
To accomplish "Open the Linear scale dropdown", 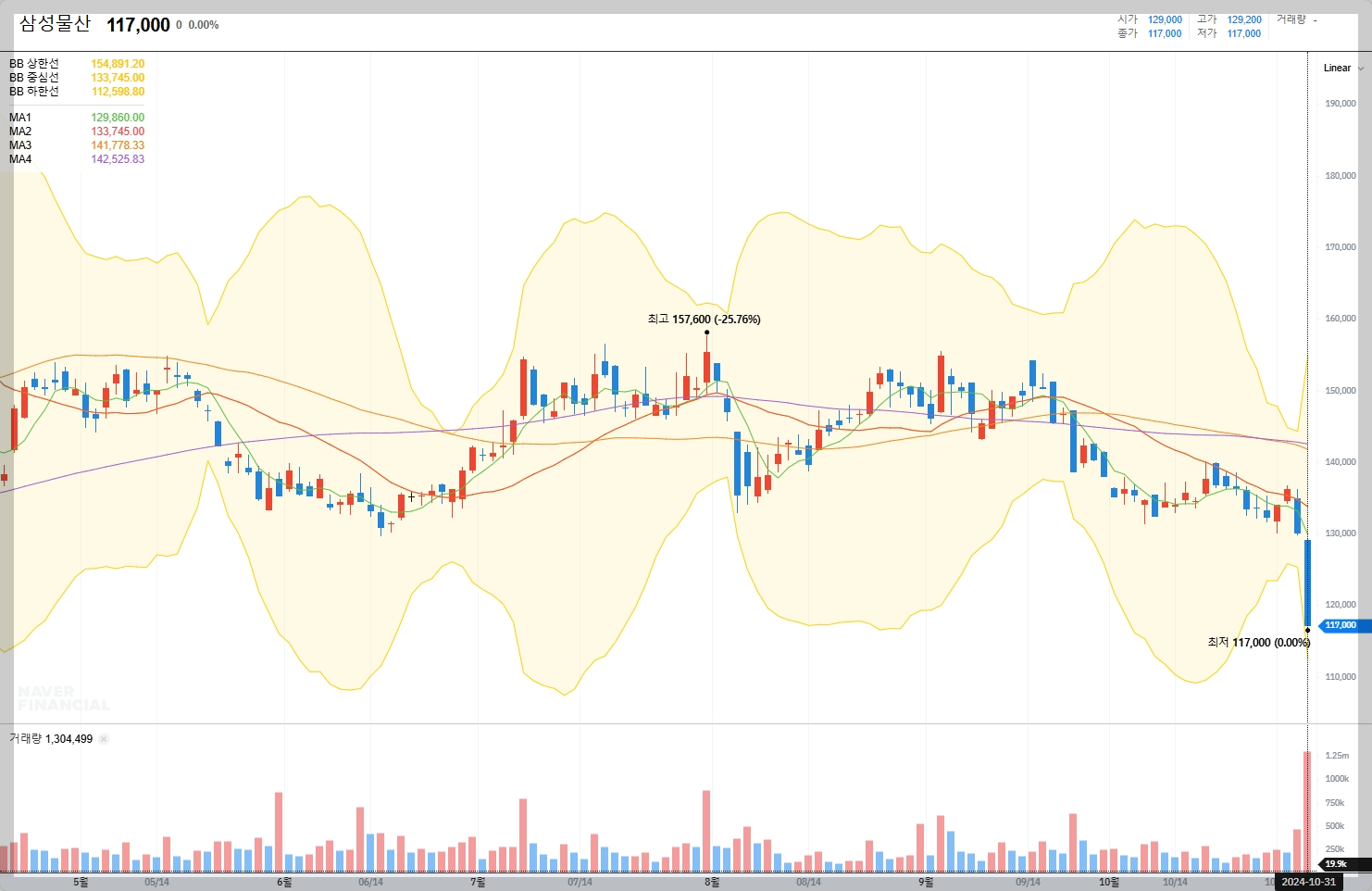I will pos(1343,68).
